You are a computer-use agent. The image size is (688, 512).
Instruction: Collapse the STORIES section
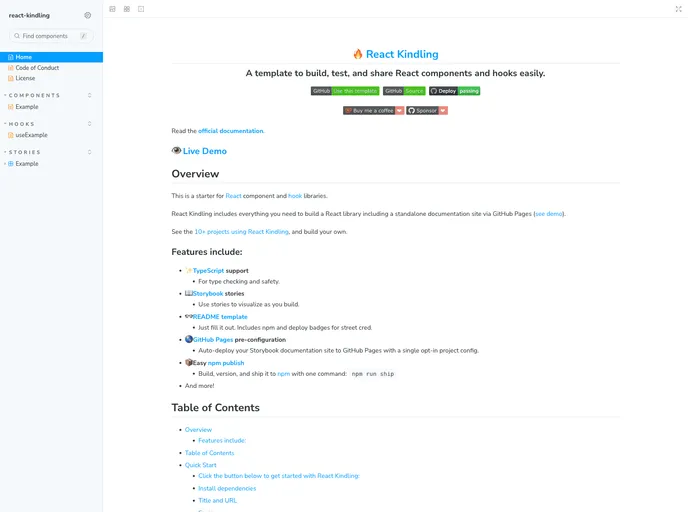click(24, 152)
